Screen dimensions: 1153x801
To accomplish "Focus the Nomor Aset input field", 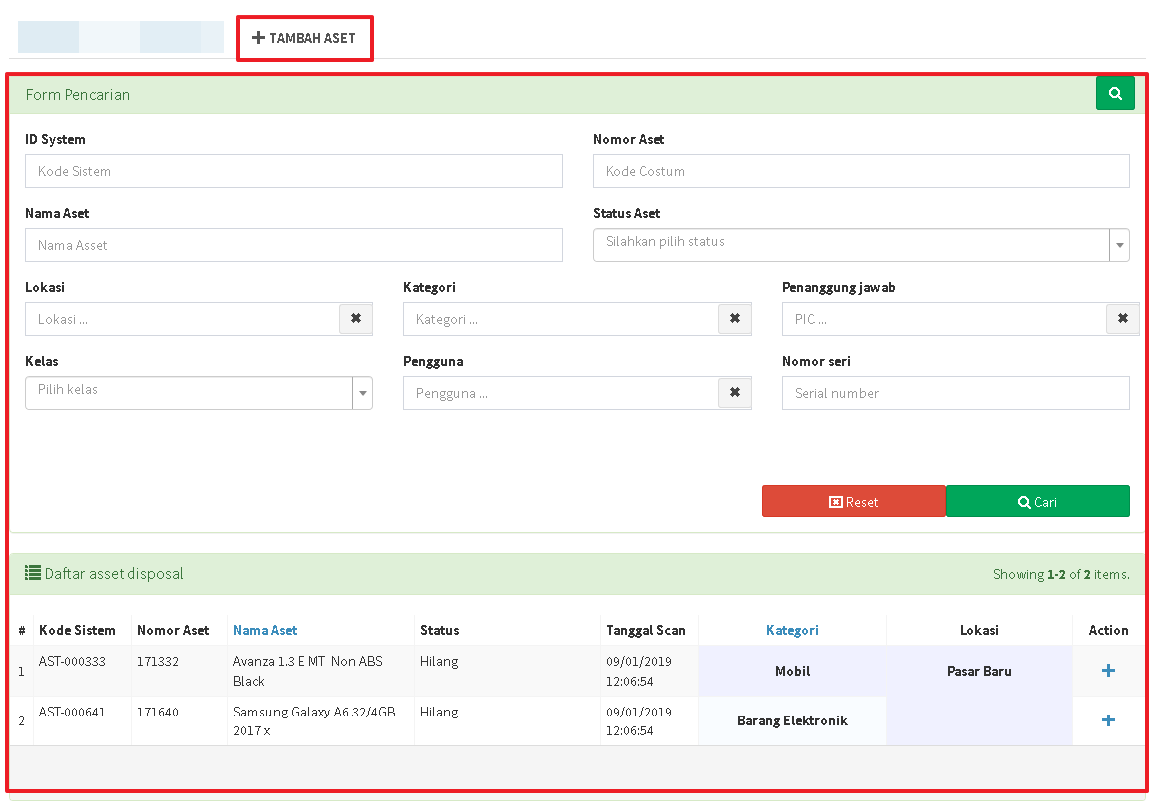I will click(x=860, y=171).
